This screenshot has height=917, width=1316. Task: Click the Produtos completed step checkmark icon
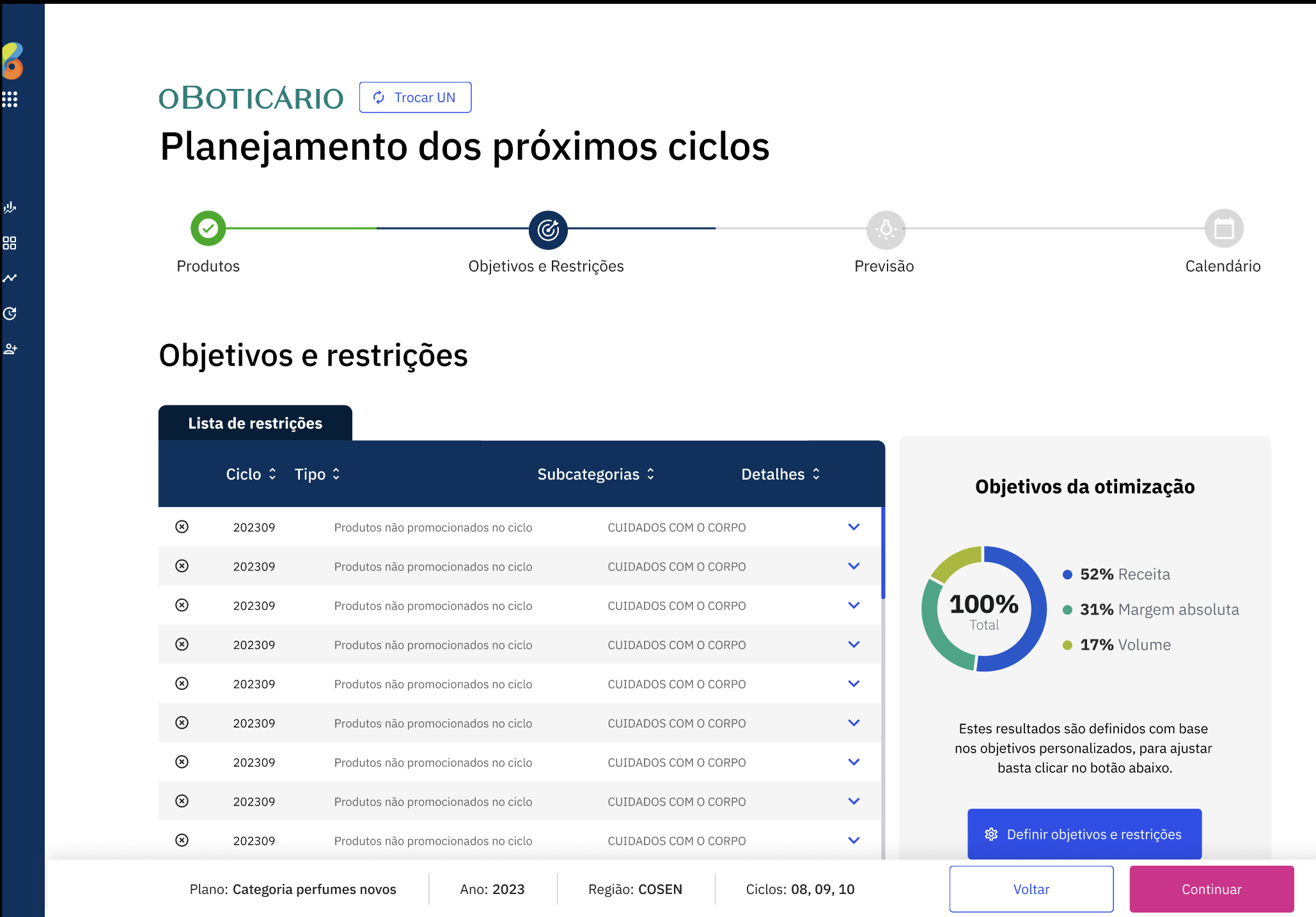coord(208,228)
